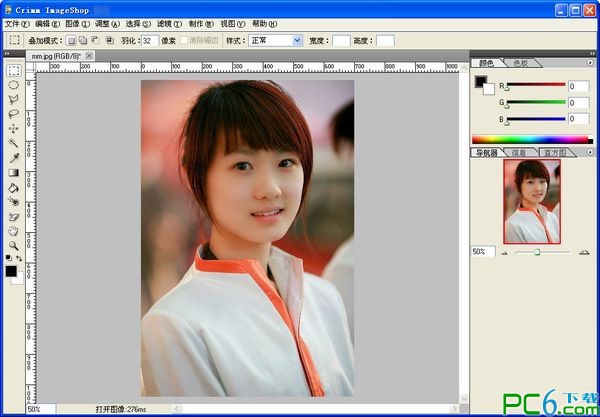600x417 pixels.
Task: Select the Paint Bucket tool
Action: tap(14, 187)
